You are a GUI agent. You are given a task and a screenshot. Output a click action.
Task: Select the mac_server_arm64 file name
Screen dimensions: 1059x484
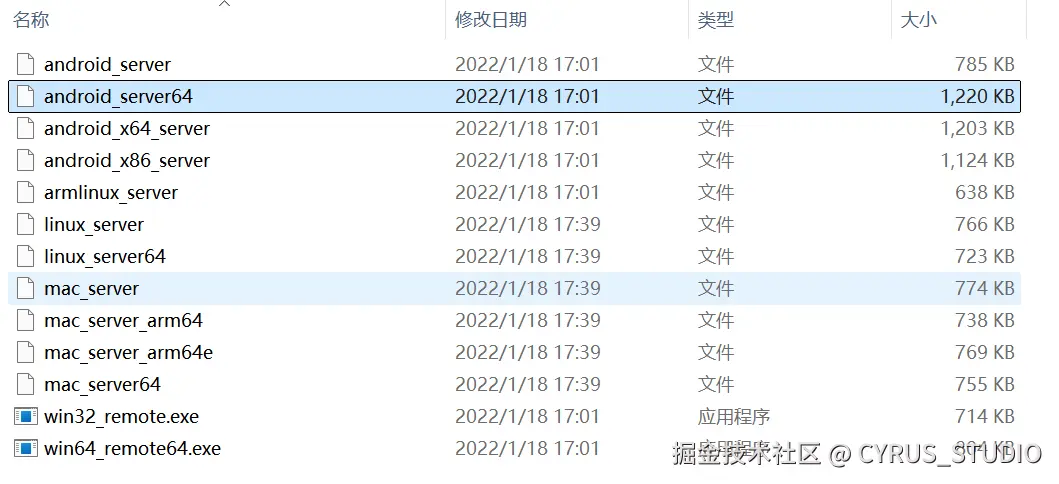pyautogui.click(x=124, y=321)
